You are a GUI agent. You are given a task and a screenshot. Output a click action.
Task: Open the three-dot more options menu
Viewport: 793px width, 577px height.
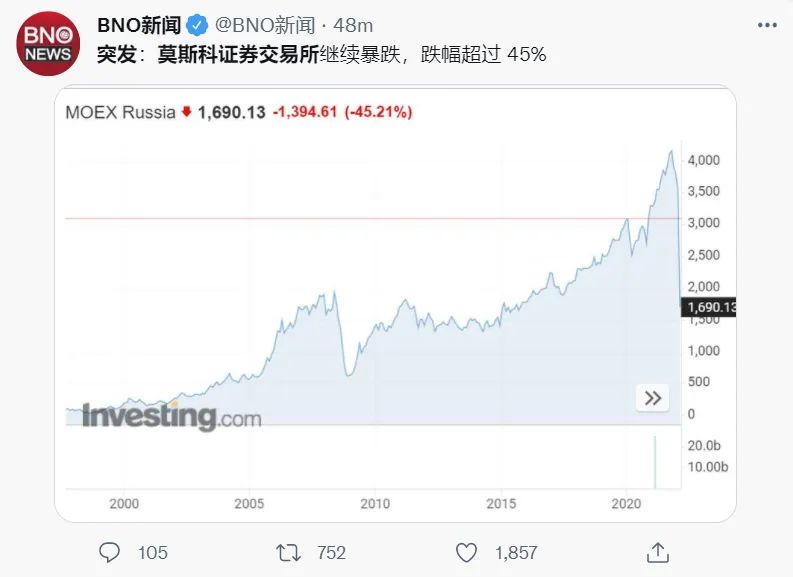(x=767, y=25)
